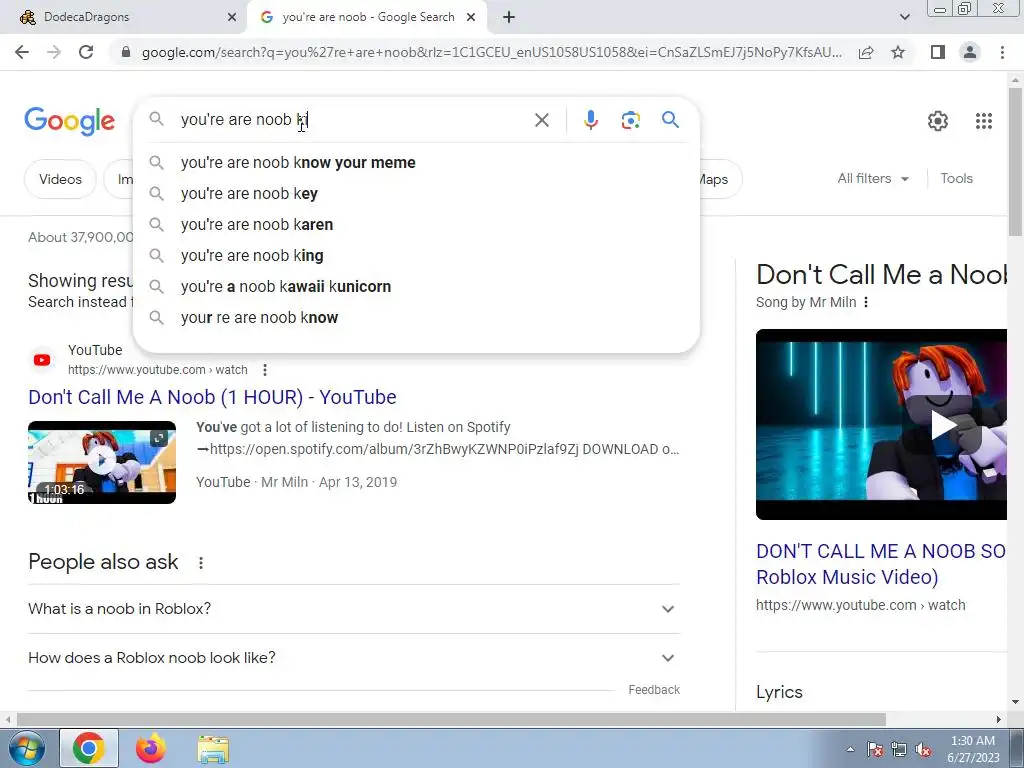Open Chrome profile avatar

970,52
